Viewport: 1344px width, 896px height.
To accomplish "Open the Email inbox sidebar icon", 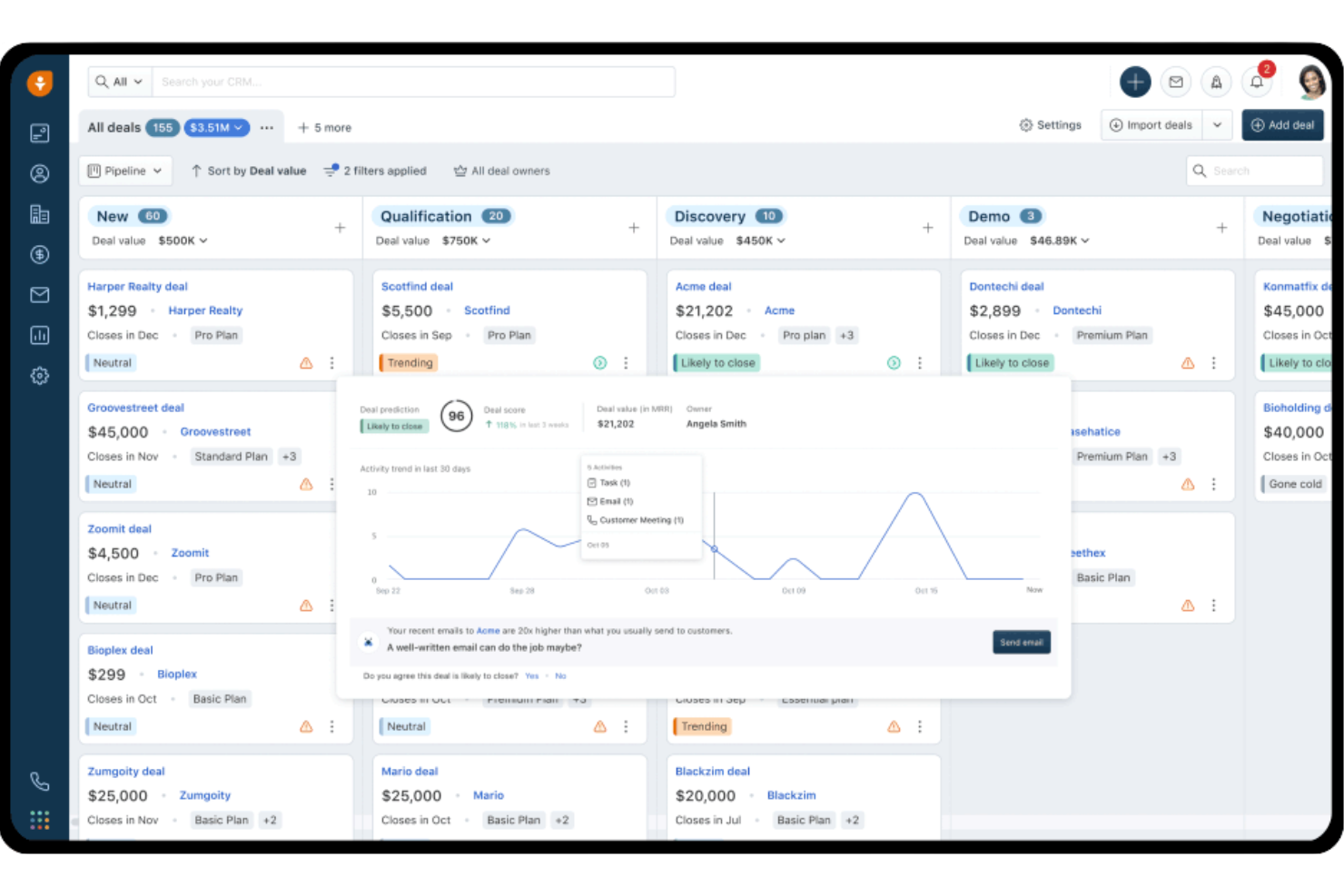I will (x=39, y=294).
